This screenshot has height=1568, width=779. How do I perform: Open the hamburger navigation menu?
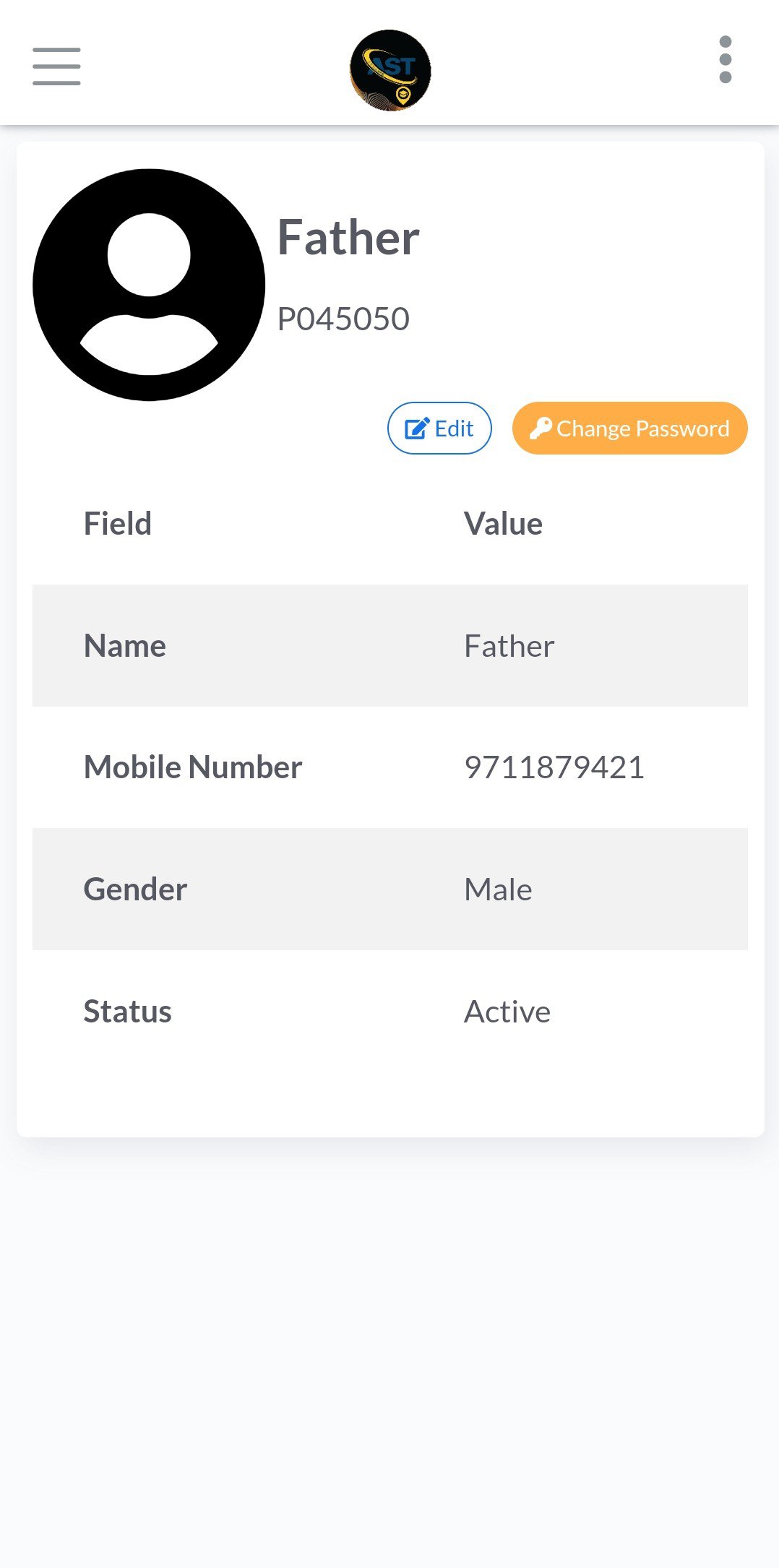click(x=56, y=66)
